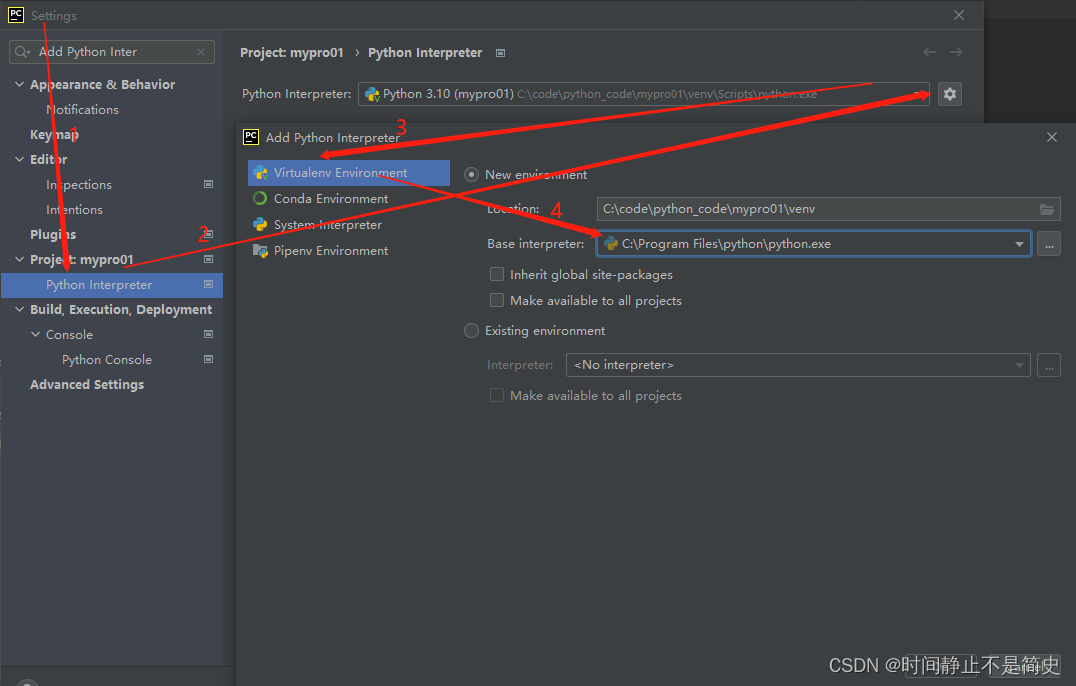Image resolution: width=1076 pixels, height=686 pixels.
Task: Click Project: mypro01 breadcrumb
Action: coord(292,53)
